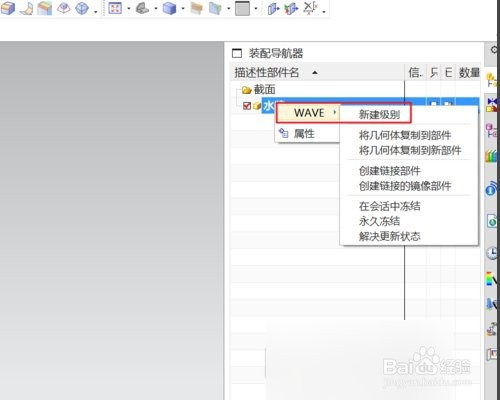Open options arrow after the sphere icon

[96, 11]
